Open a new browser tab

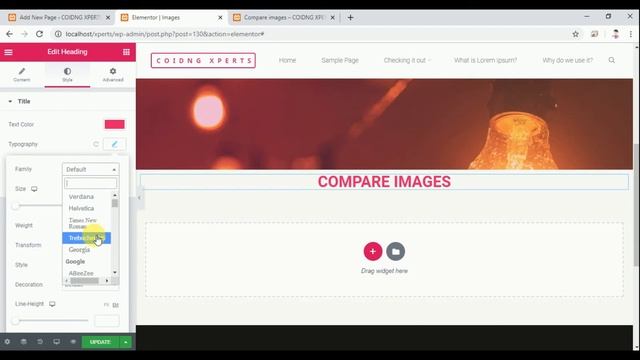(x=350, y=18)
